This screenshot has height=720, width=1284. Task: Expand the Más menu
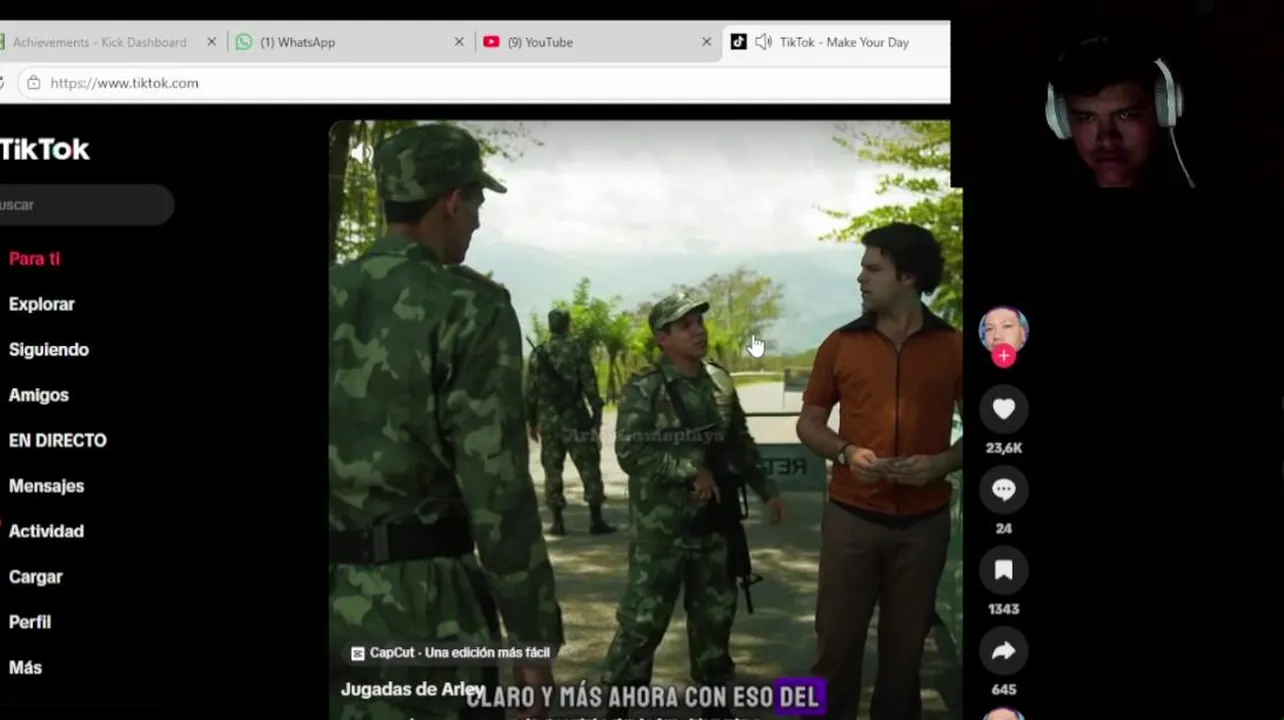pos(25,667)
